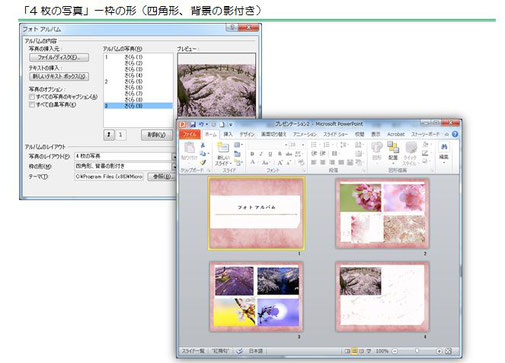The image size is (505, 363).
Task: Click the Undo arrow in PowerPoint
Action: click(x=201, y=124)
